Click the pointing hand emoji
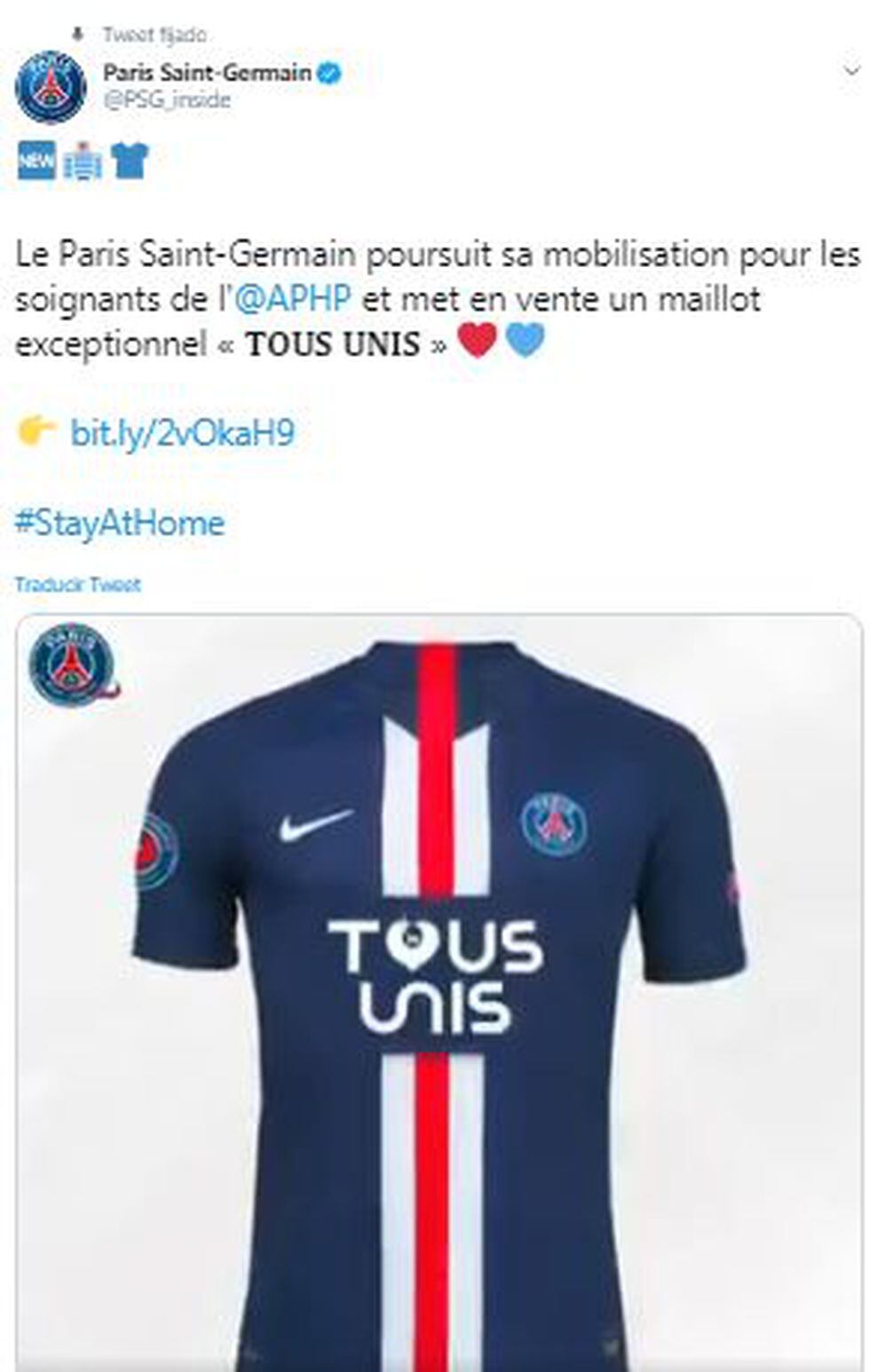 click(x=36, y=432)
